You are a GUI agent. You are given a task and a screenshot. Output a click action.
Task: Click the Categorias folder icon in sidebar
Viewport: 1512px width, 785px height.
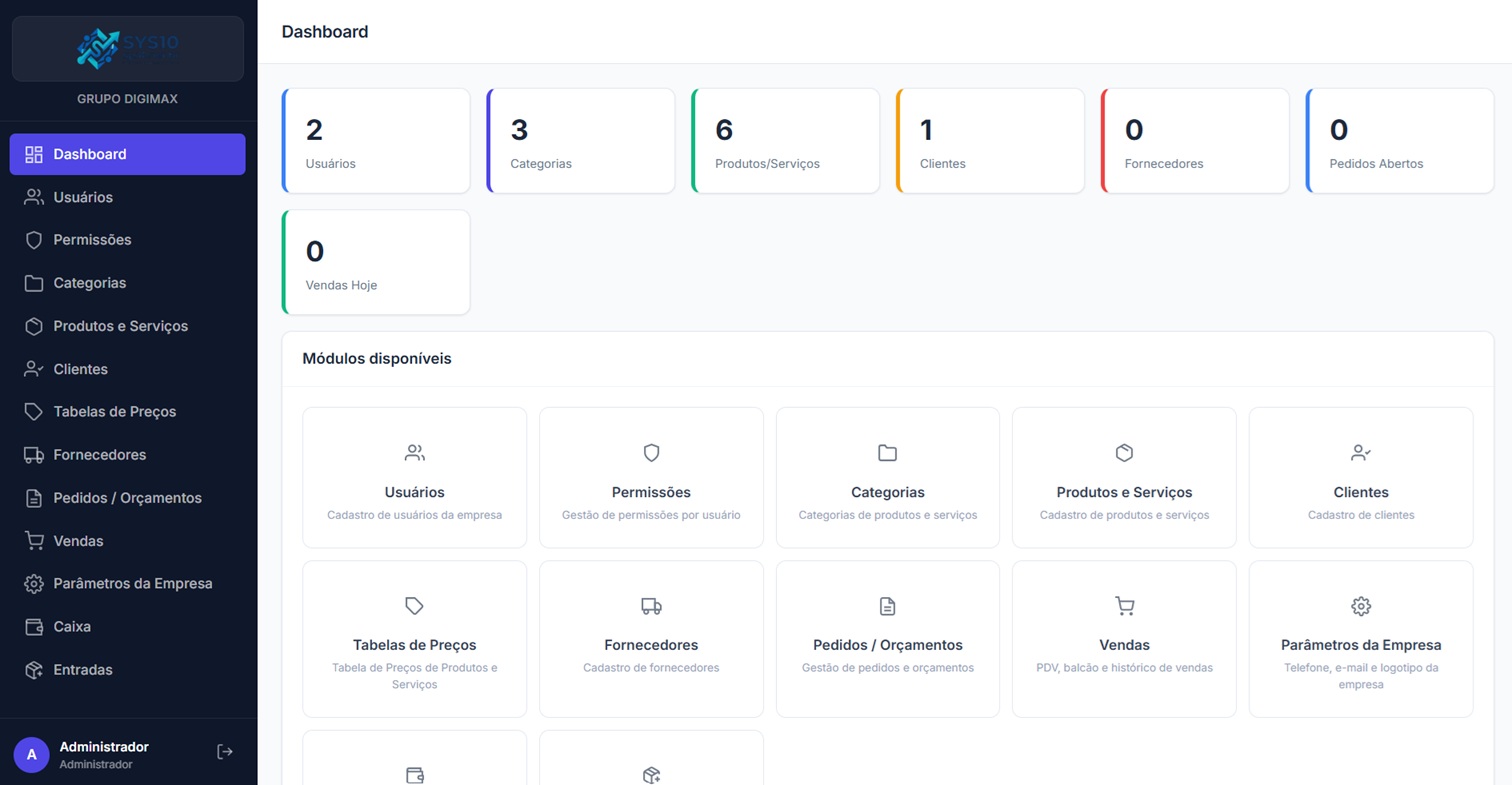34,283
